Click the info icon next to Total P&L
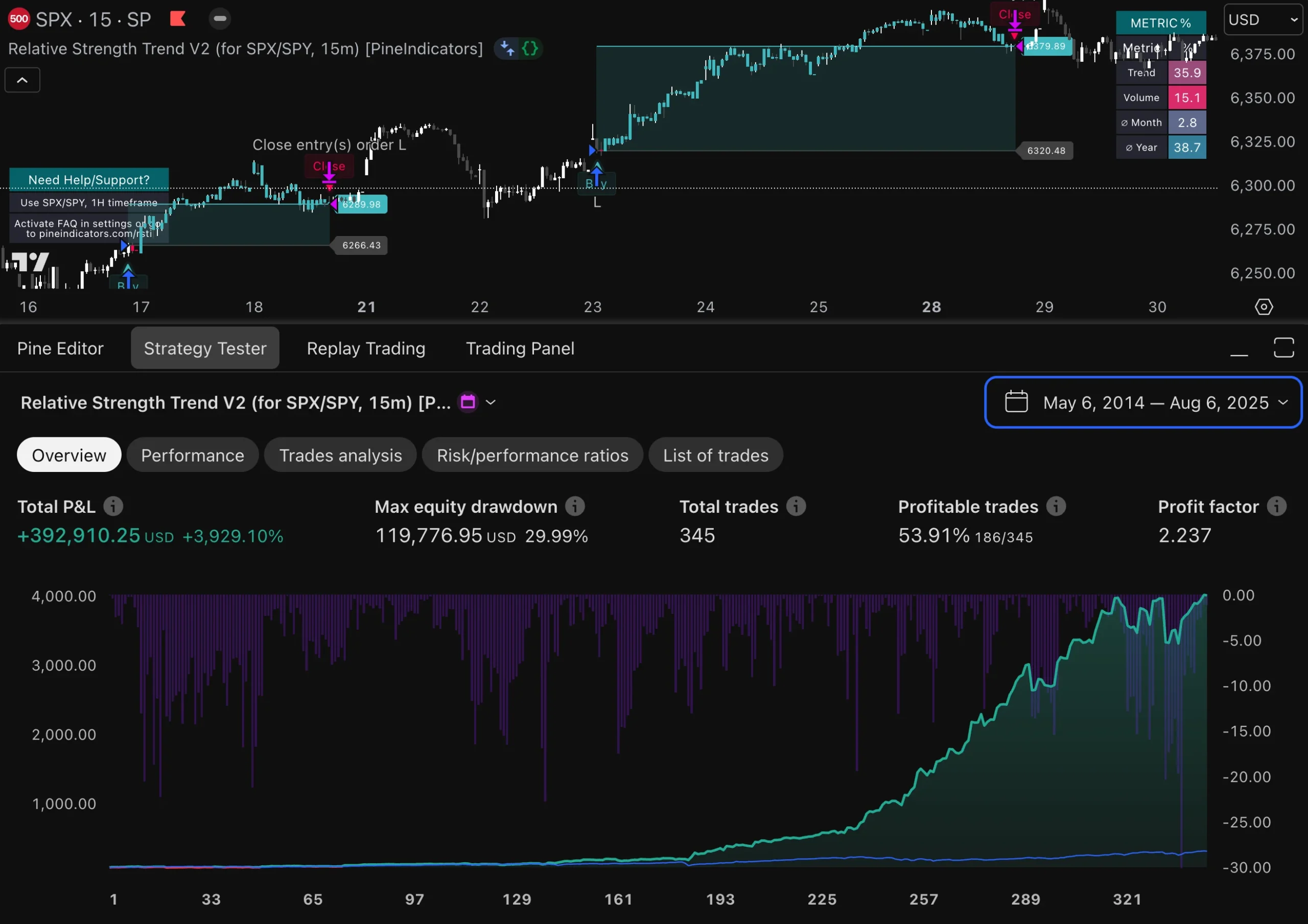 pyautogui.click(x=113, y=506)
